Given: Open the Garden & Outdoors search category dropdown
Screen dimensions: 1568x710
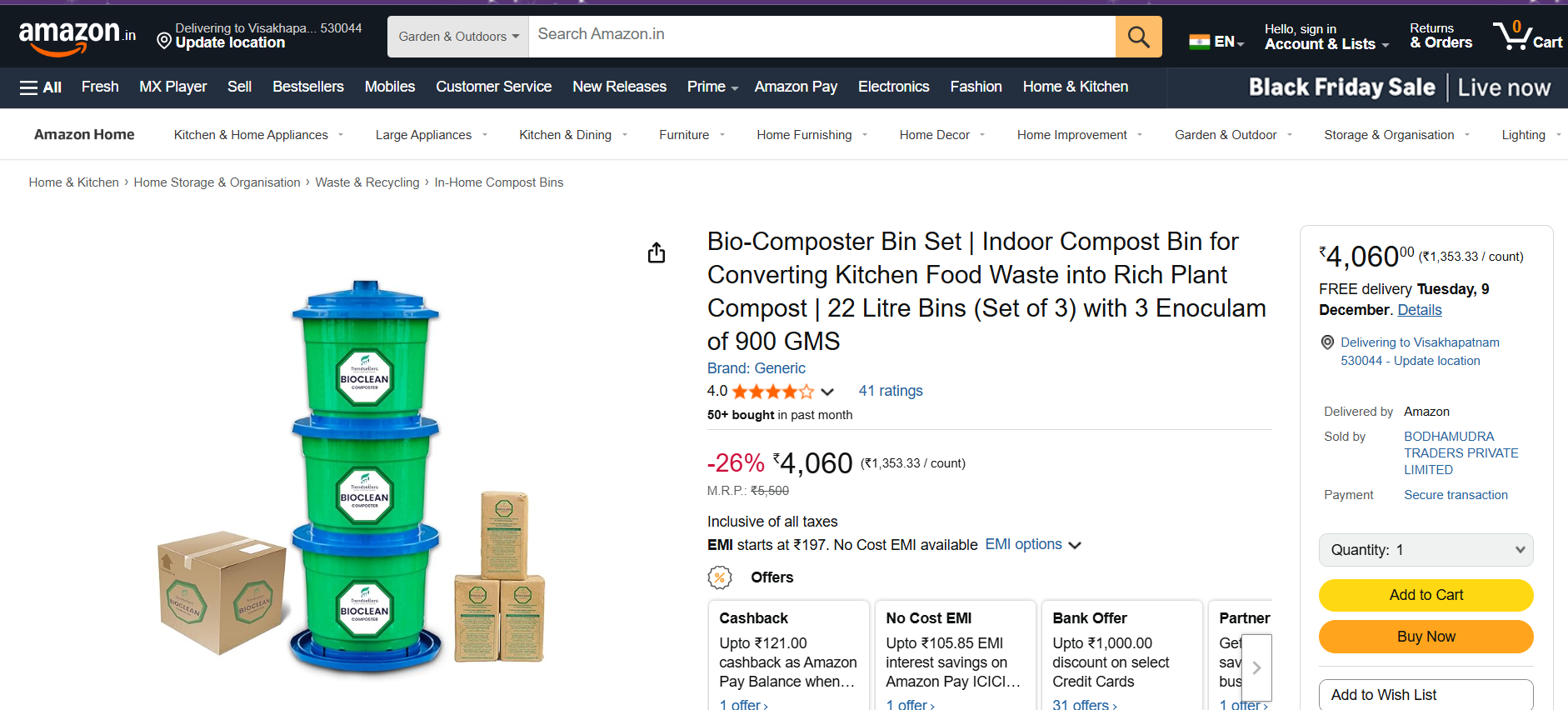Looking at the screenshot, I should coord(457,36).
